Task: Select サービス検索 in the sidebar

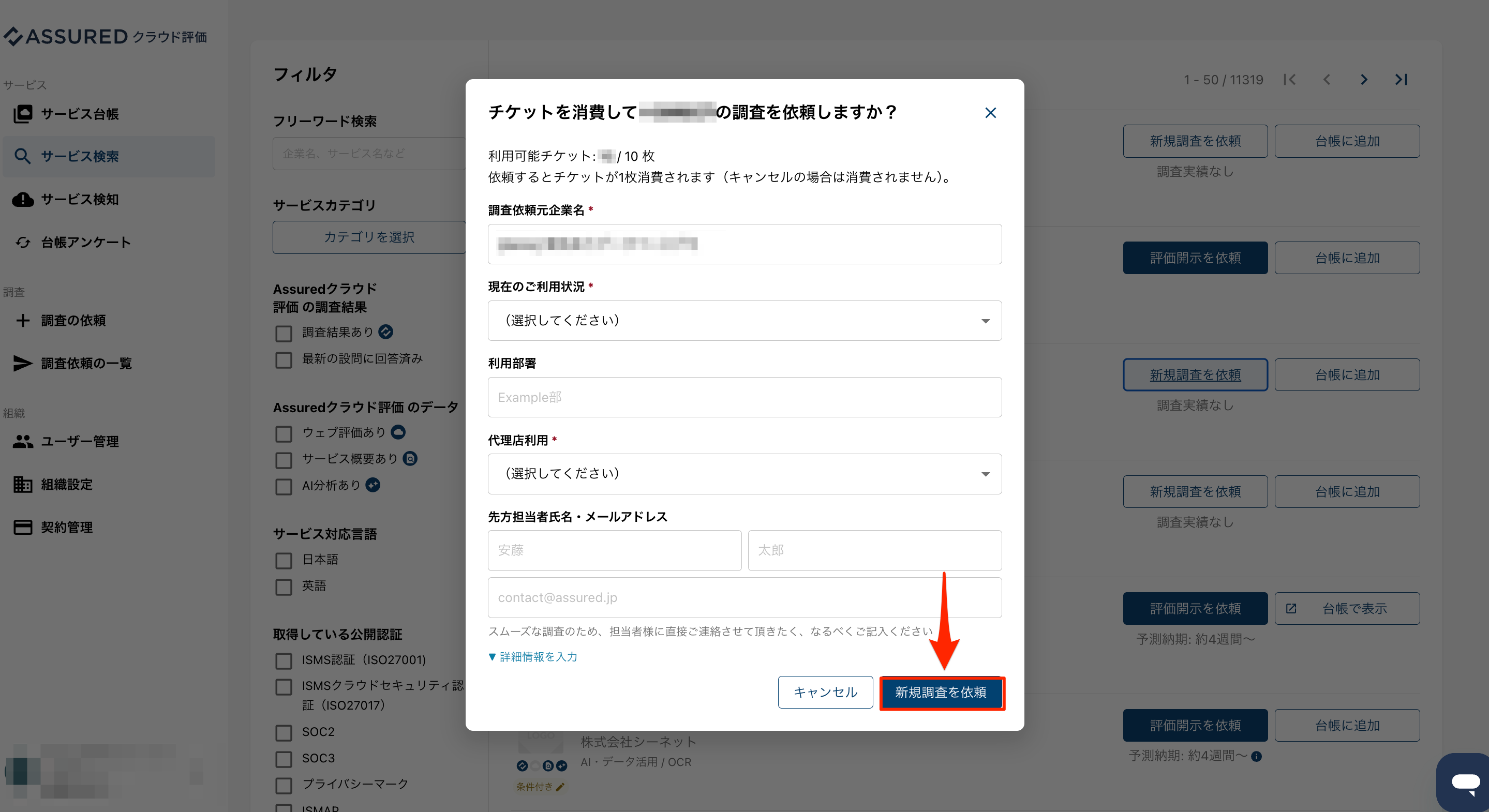Action: click(109, 156)
